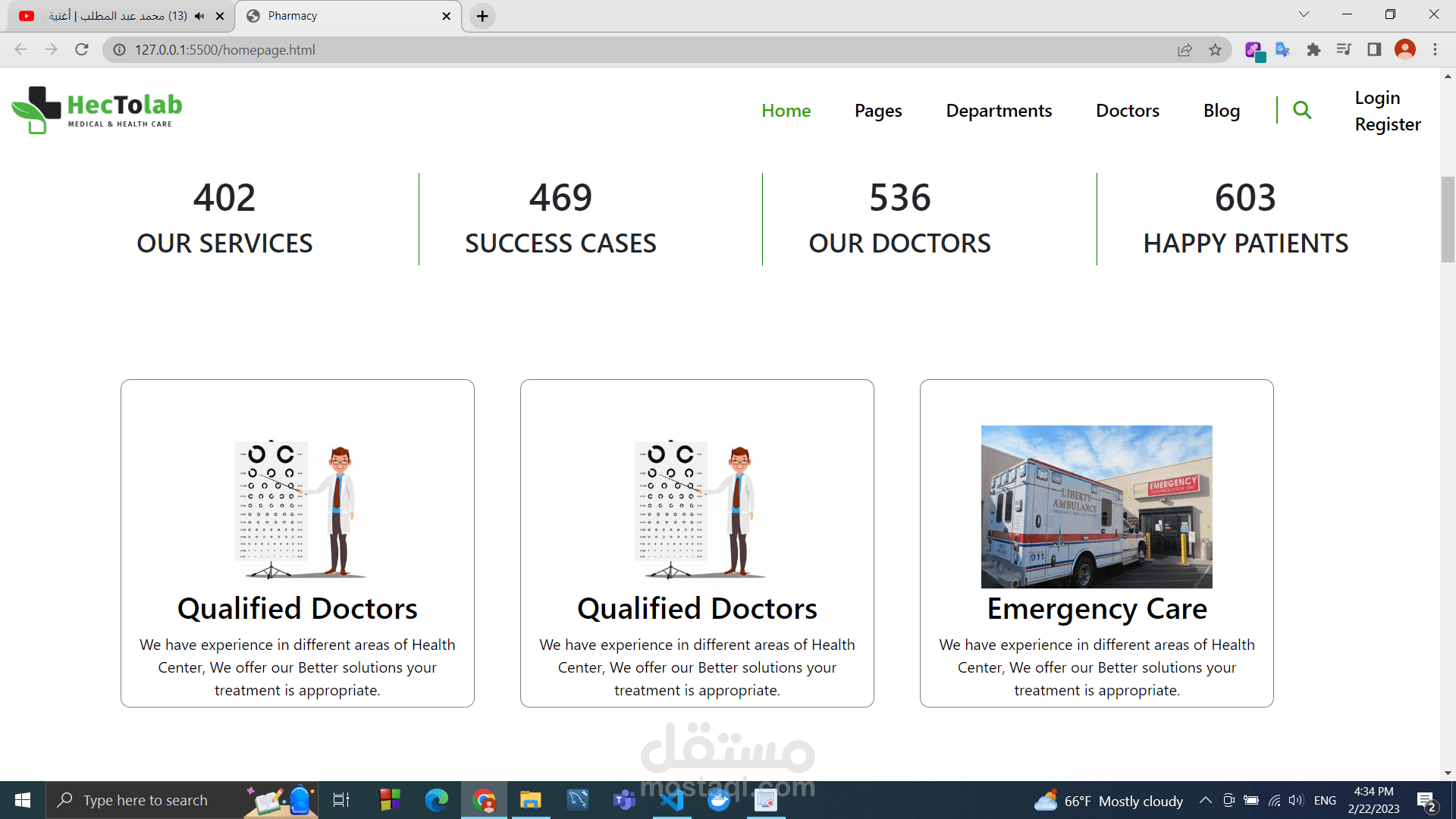This screenshot has width=1456, height=819.
Task: Open the browser Extensions puzzle icon
Action: [x=1313, y=50]
